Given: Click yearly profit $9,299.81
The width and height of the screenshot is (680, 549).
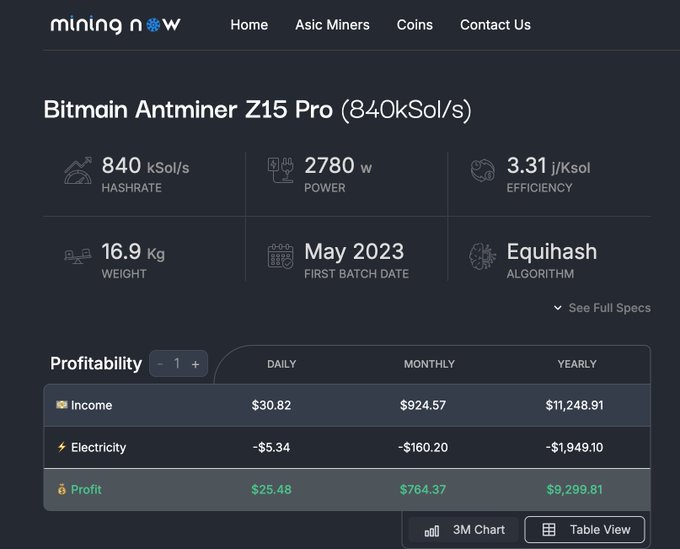Looking at the screenshot, I should click(574, 490).
